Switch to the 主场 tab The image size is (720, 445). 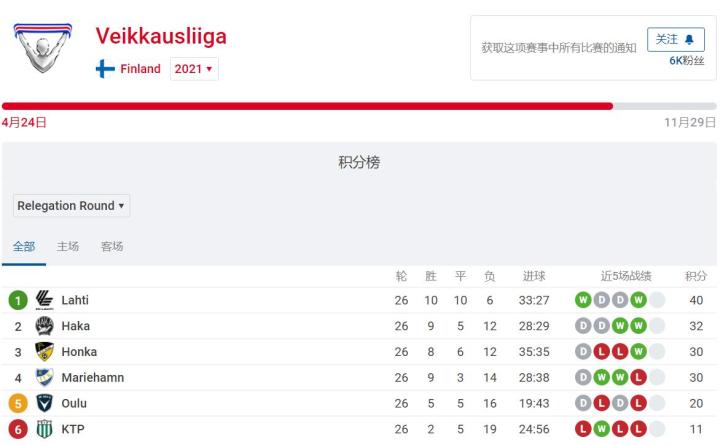68,247
